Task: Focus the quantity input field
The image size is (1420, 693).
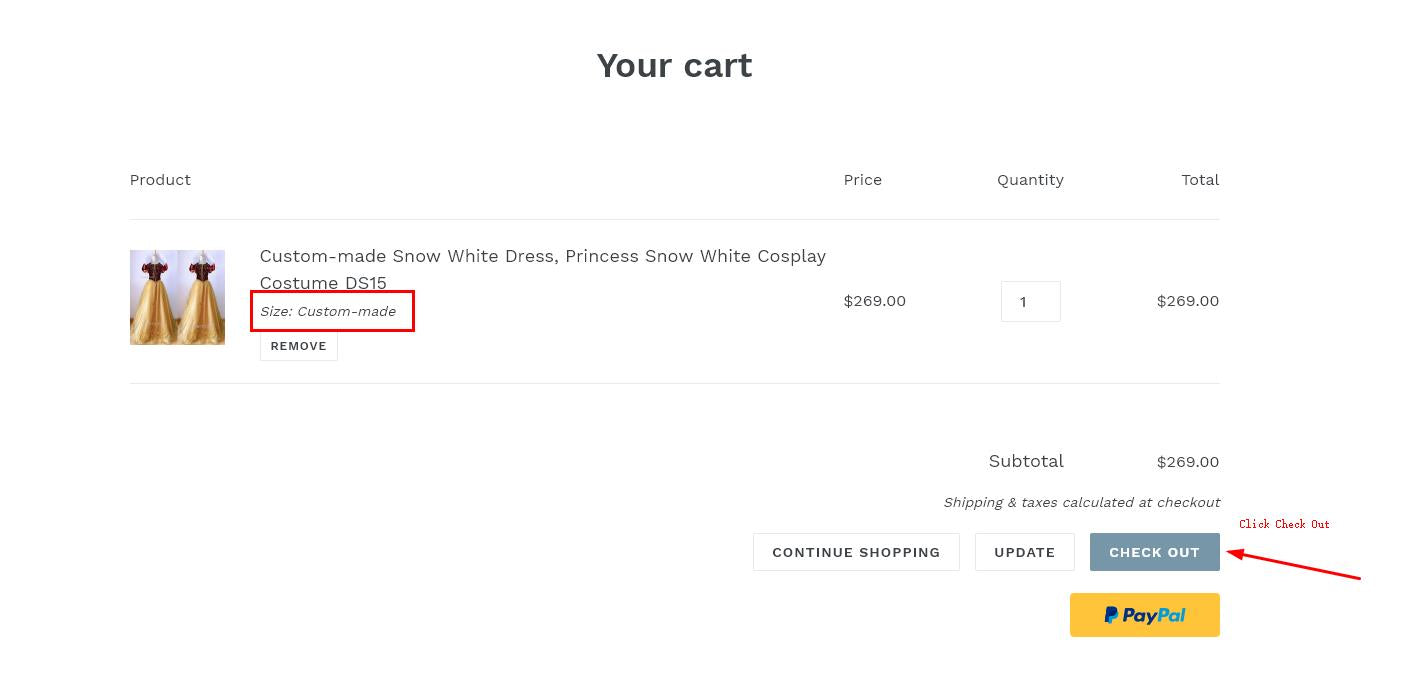Action: 1030,301
